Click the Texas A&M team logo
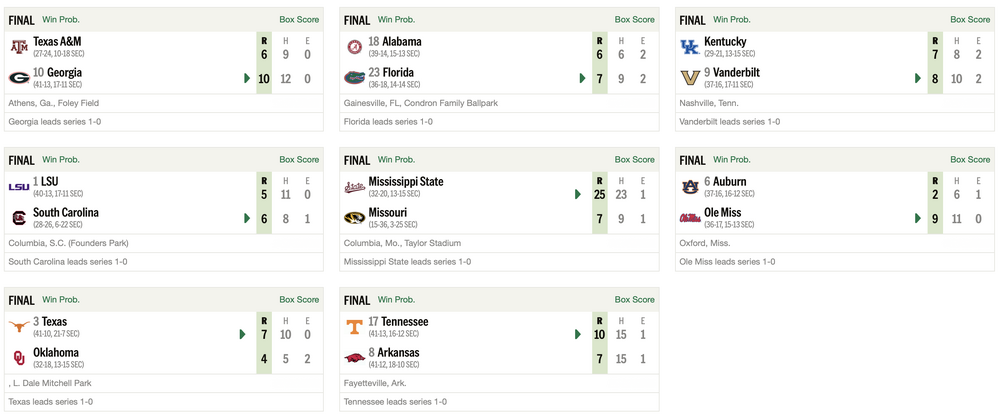Screen dimensions: 1000x417 coord(18,46)
